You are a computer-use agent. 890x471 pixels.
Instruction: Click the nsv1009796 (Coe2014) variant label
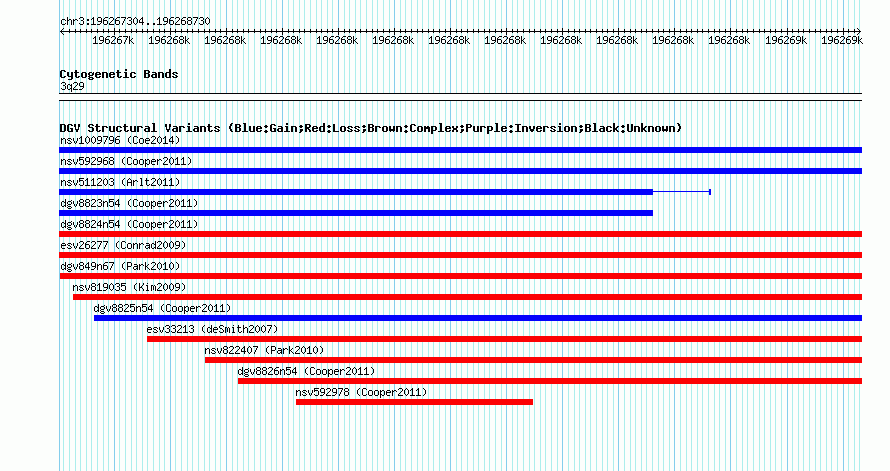120,140
